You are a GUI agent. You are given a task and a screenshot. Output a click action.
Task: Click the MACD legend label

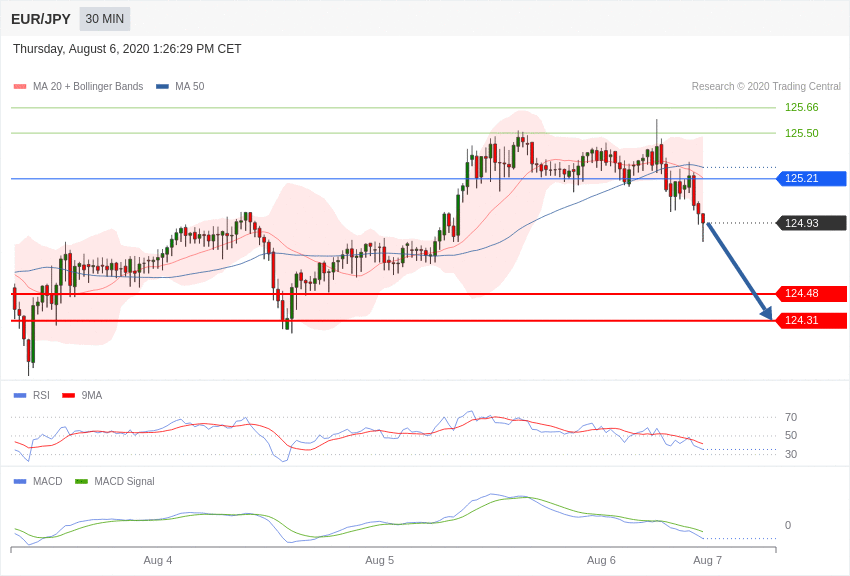point(48,482)
